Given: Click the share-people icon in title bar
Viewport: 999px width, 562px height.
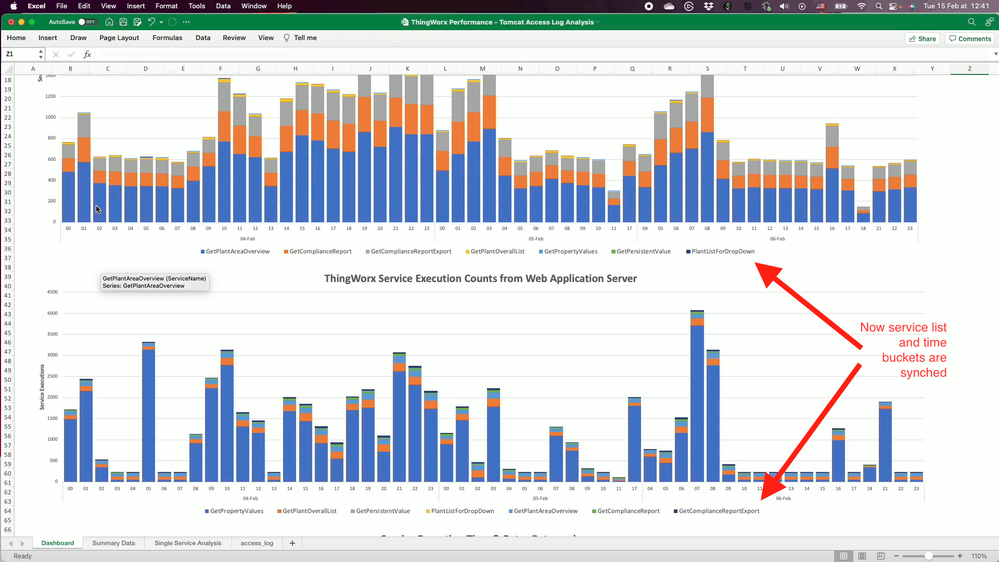Looking at the screenshot, I should coord(989,22).
